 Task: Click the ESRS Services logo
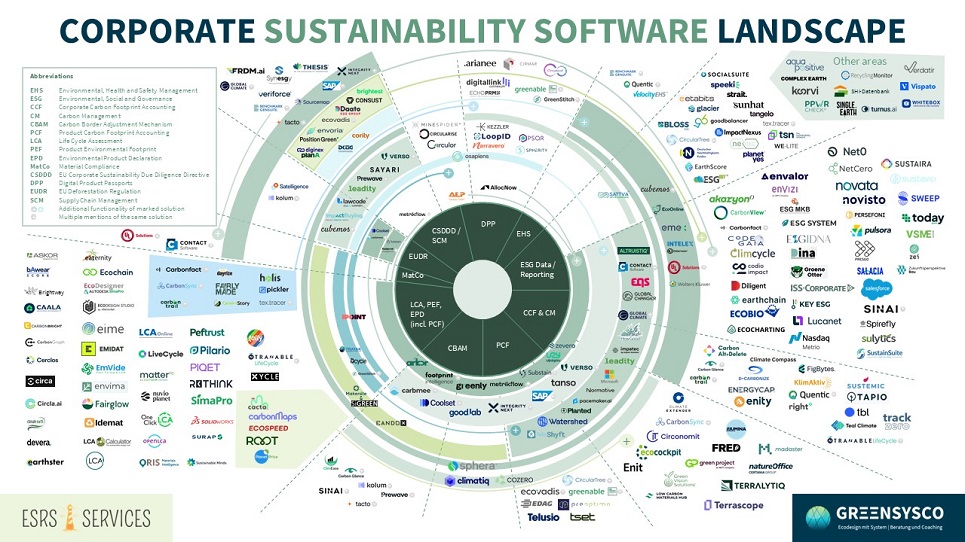point(85,517)
